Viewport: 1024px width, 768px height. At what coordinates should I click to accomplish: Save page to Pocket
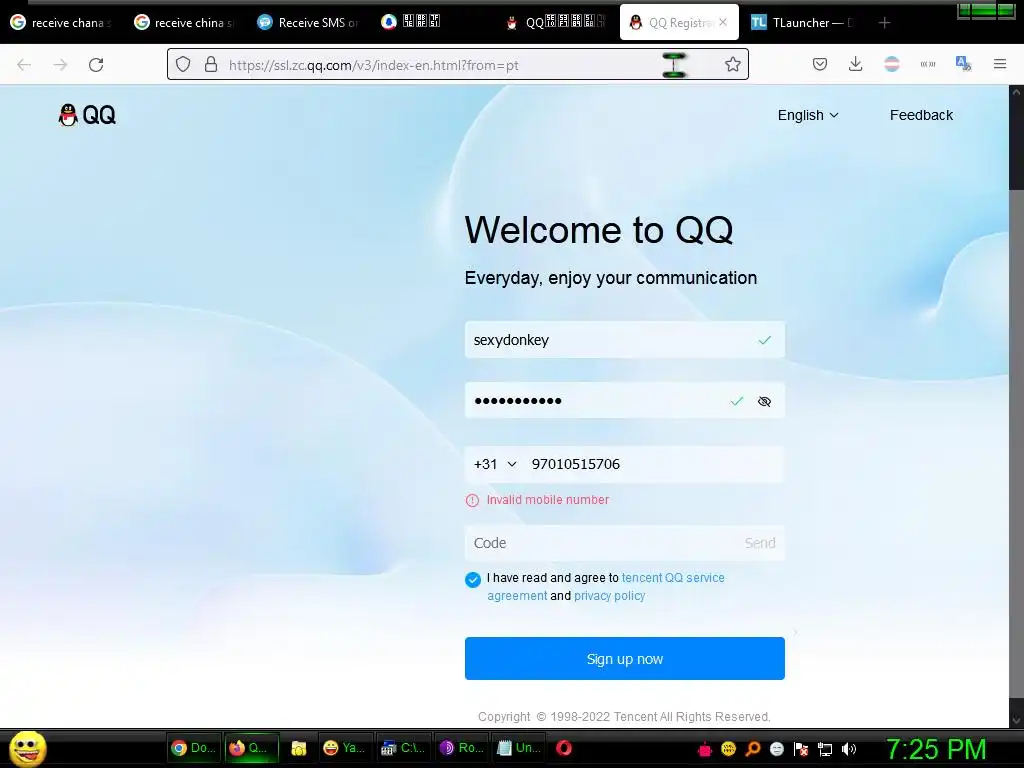(820, 64)
